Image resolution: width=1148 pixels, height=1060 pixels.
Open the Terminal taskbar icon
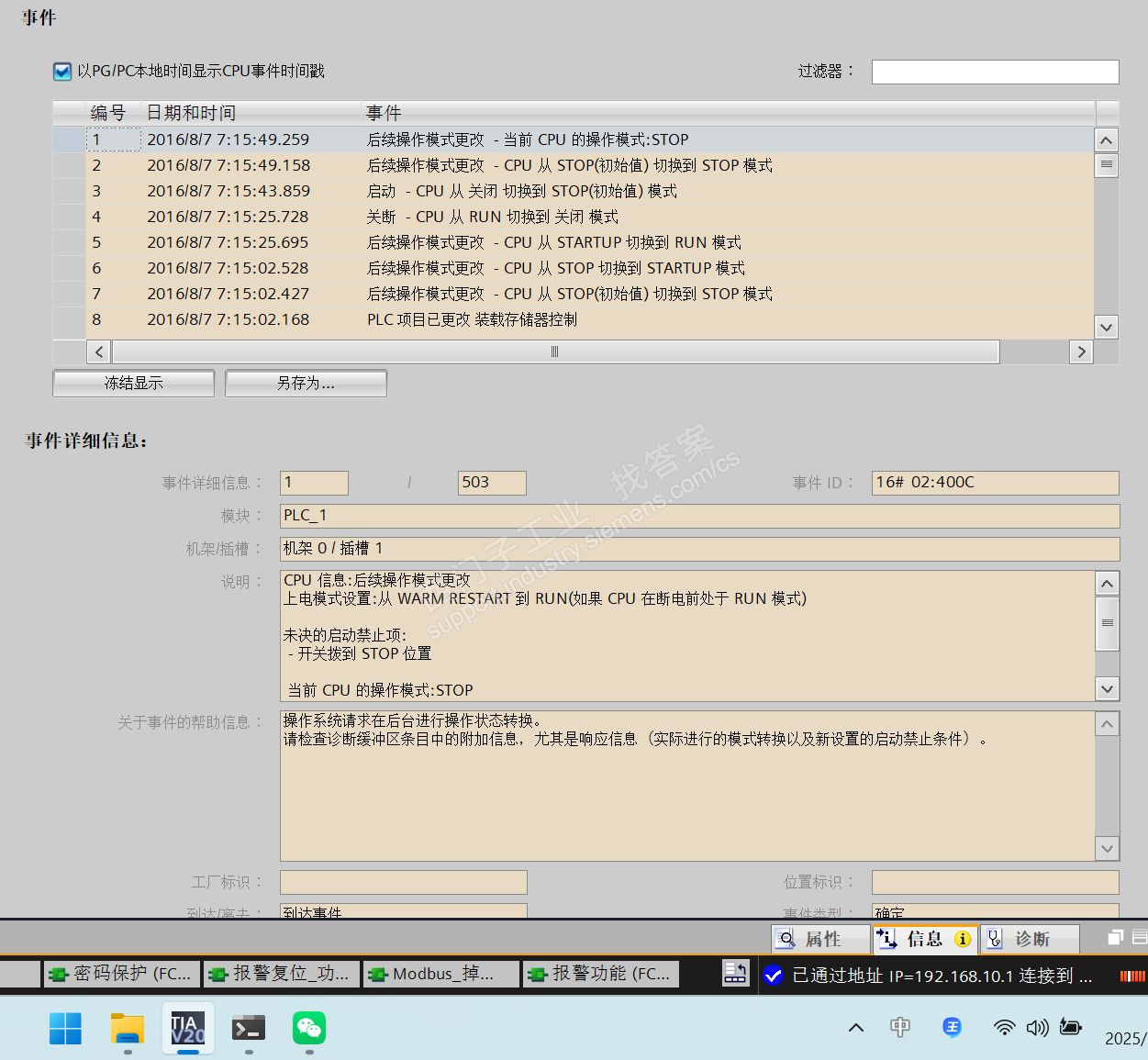tap(249, 1029)
